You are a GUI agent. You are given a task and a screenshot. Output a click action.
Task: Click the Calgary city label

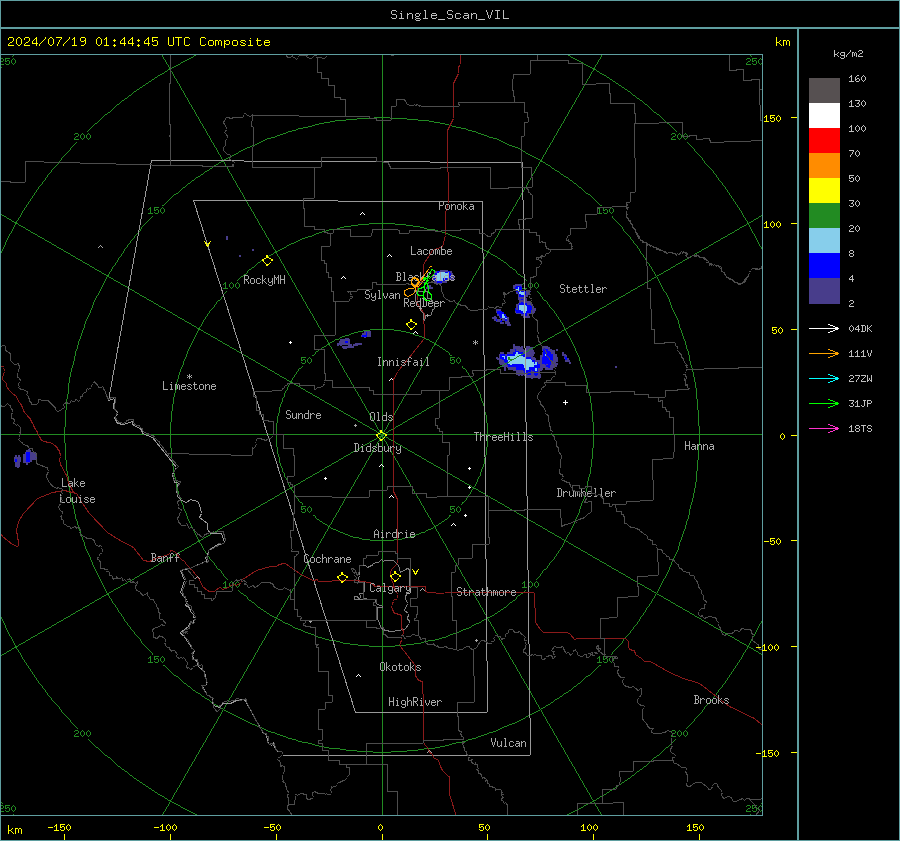(390, 588)
